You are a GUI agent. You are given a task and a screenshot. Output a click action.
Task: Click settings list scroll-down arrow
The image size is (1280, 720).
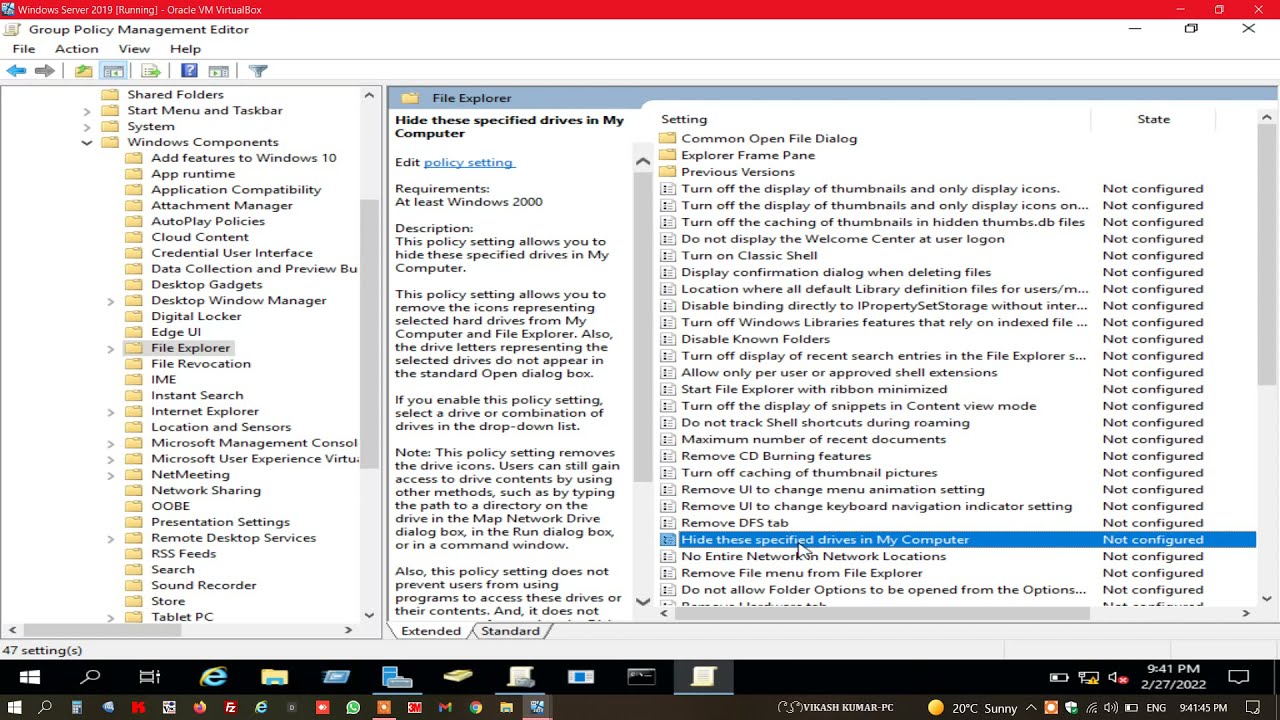click(x=1267, y=598)
